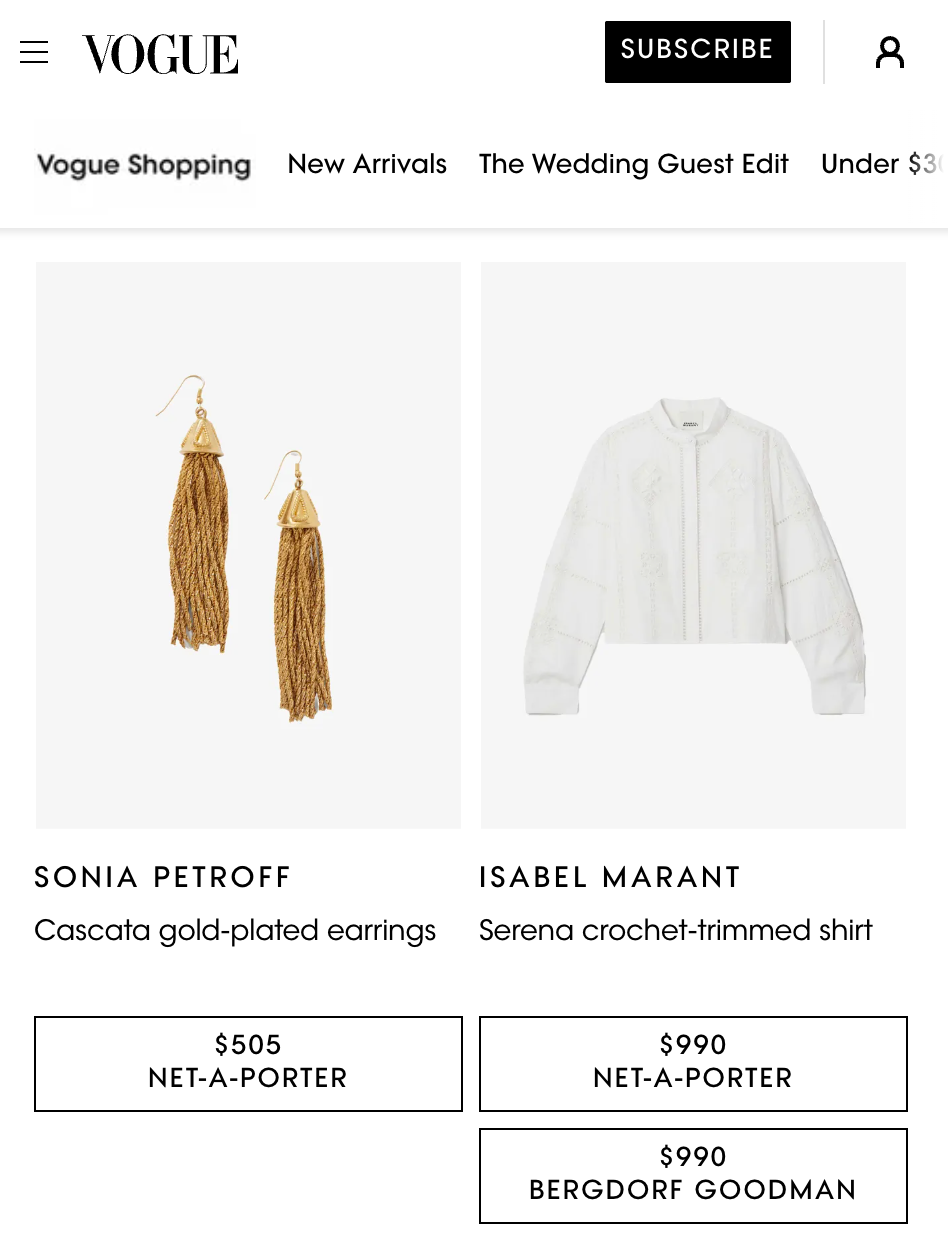Go to Vogue Shopping section
The height and width of the screenshot is (1236, 948).
[144, 165]
